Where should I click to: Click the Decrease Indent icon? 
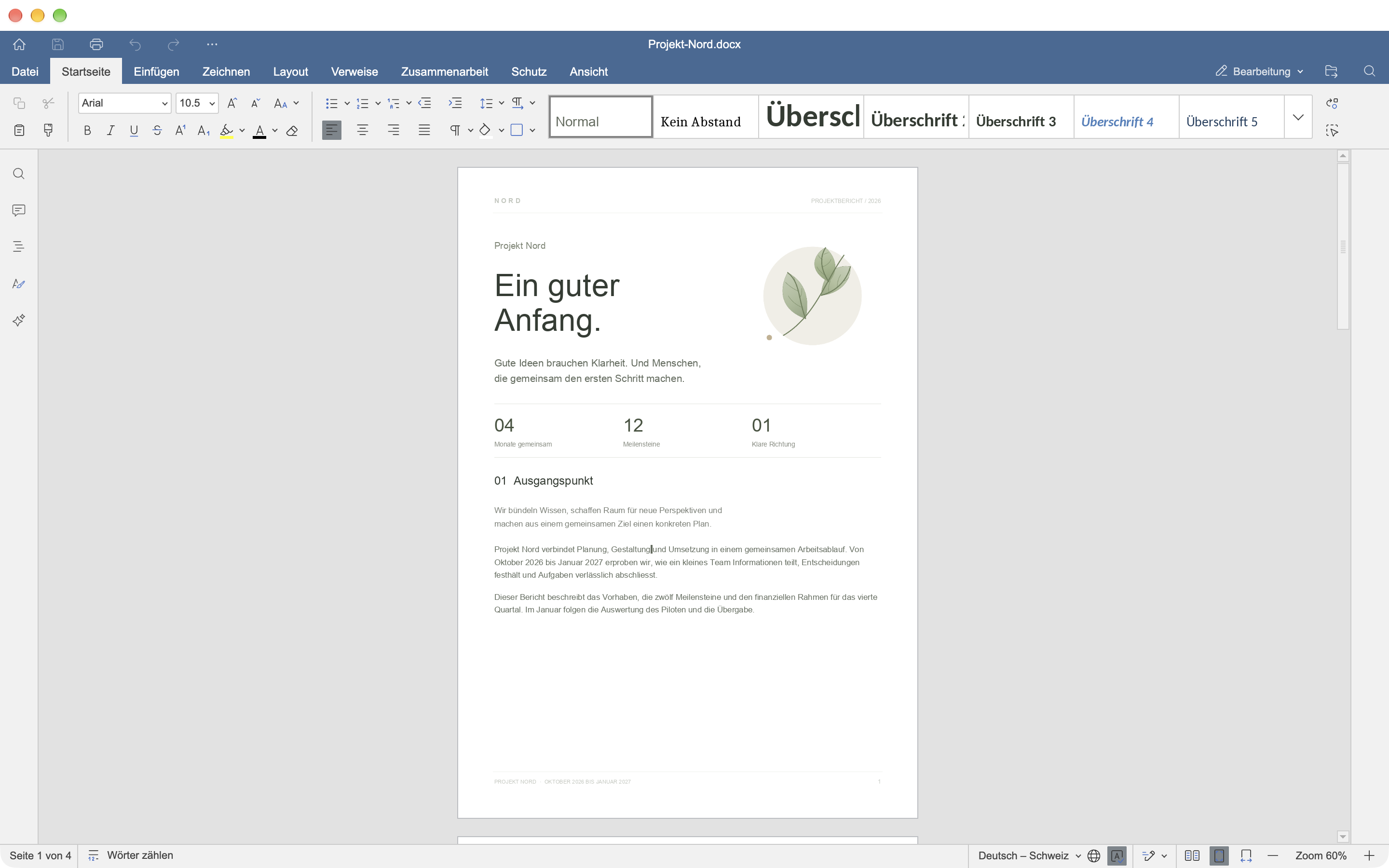tap(424, 103)
